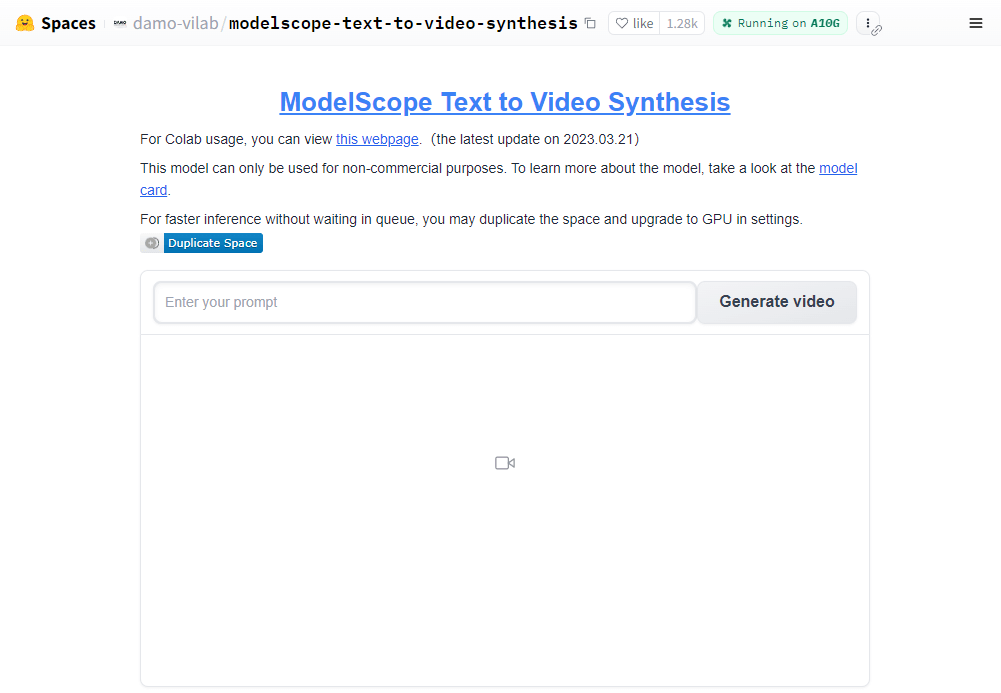Click the damo-vilab organization avatar icon
The image size is (1001, 693).
click(120, 23)
